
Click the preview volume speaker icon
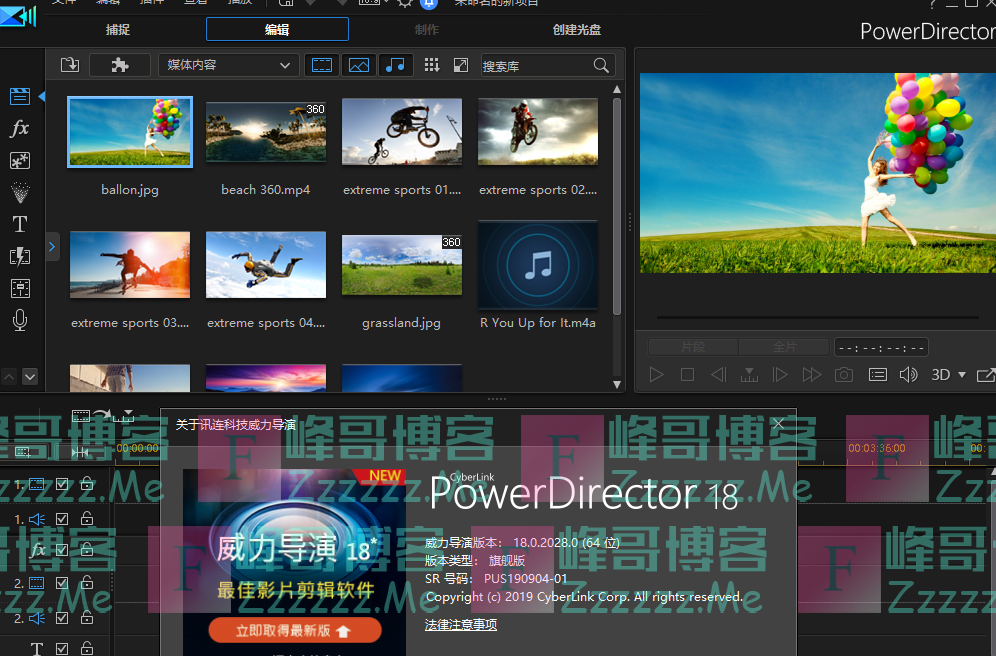pyautogui.click(x=908, y=375)
